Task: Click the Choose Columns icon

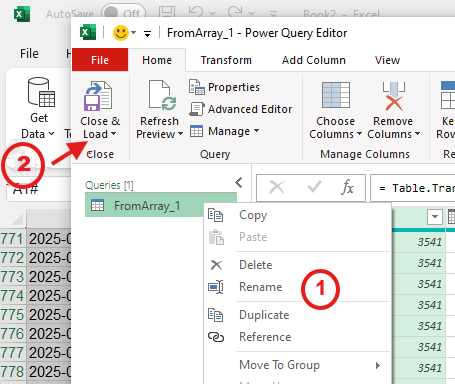Action: 336,95
